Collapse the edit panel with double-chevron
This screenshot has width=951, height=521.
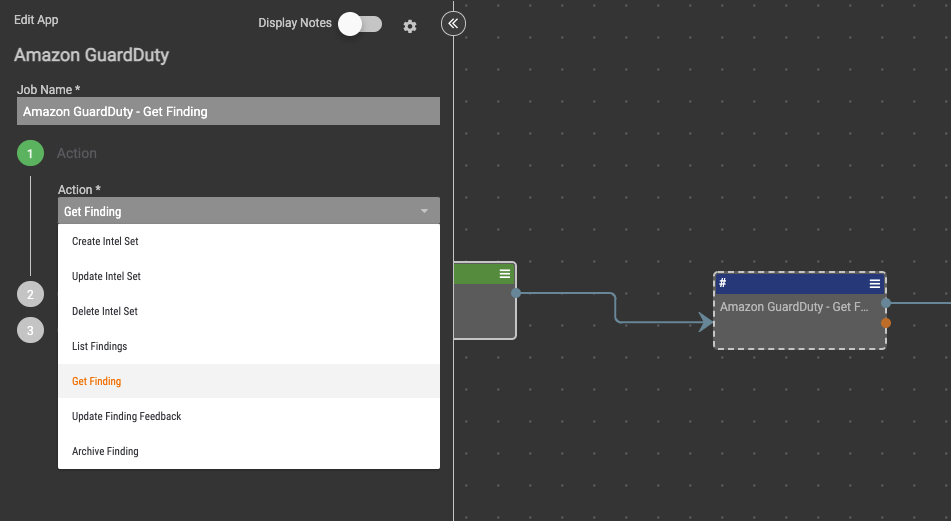[x=453, y=24]
